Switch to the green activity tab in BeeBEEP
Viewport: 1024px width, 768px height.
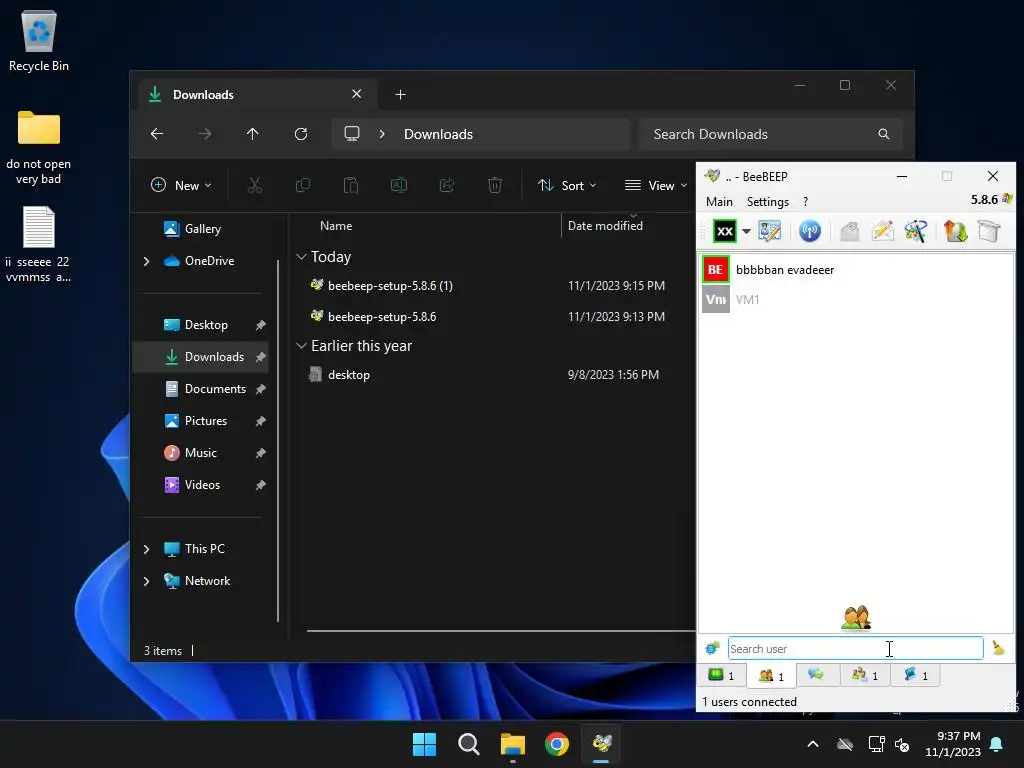[x=722, y=675]
